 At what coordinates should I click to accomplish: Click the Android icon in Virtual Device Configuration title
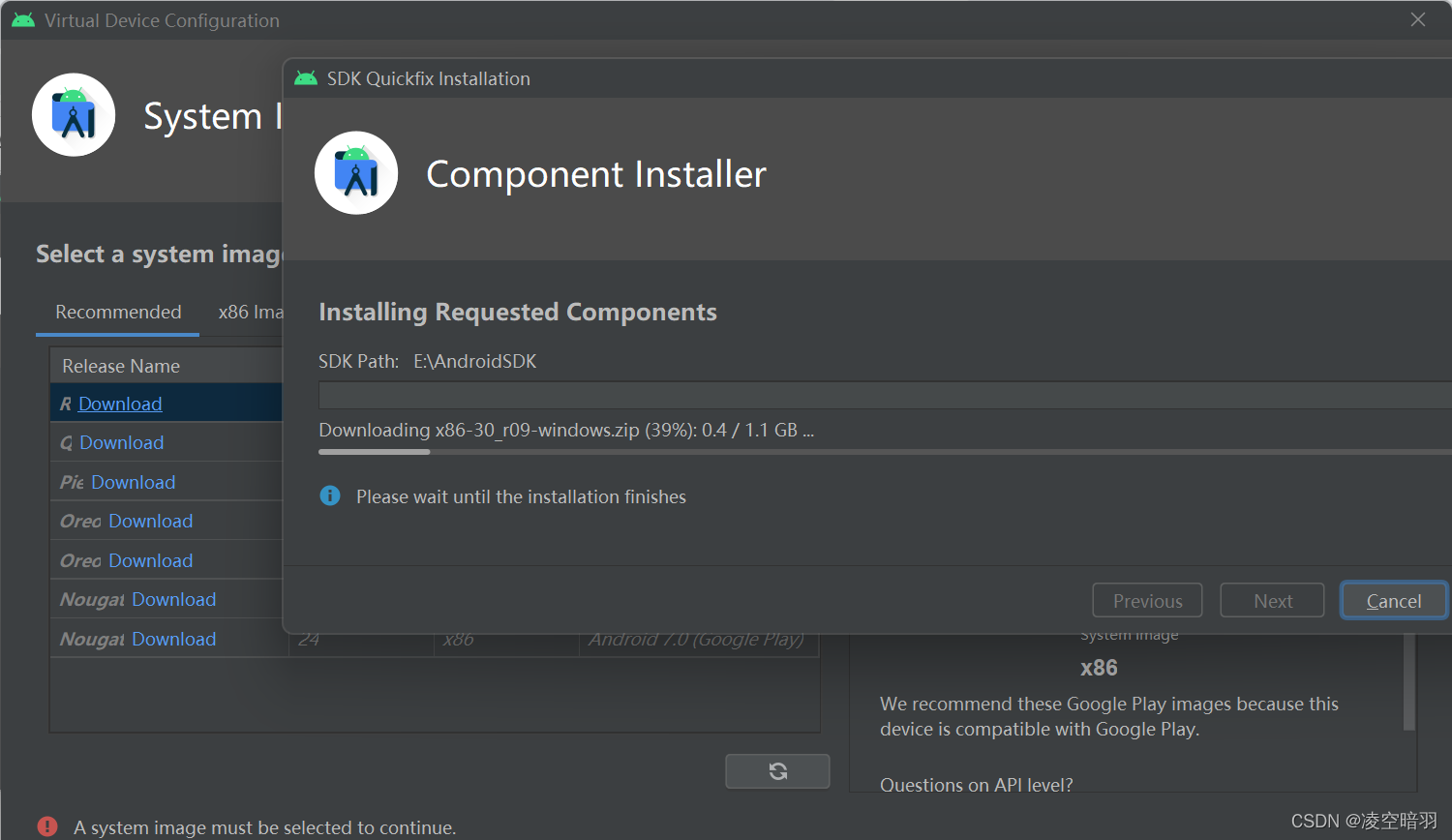coord(23,20)
